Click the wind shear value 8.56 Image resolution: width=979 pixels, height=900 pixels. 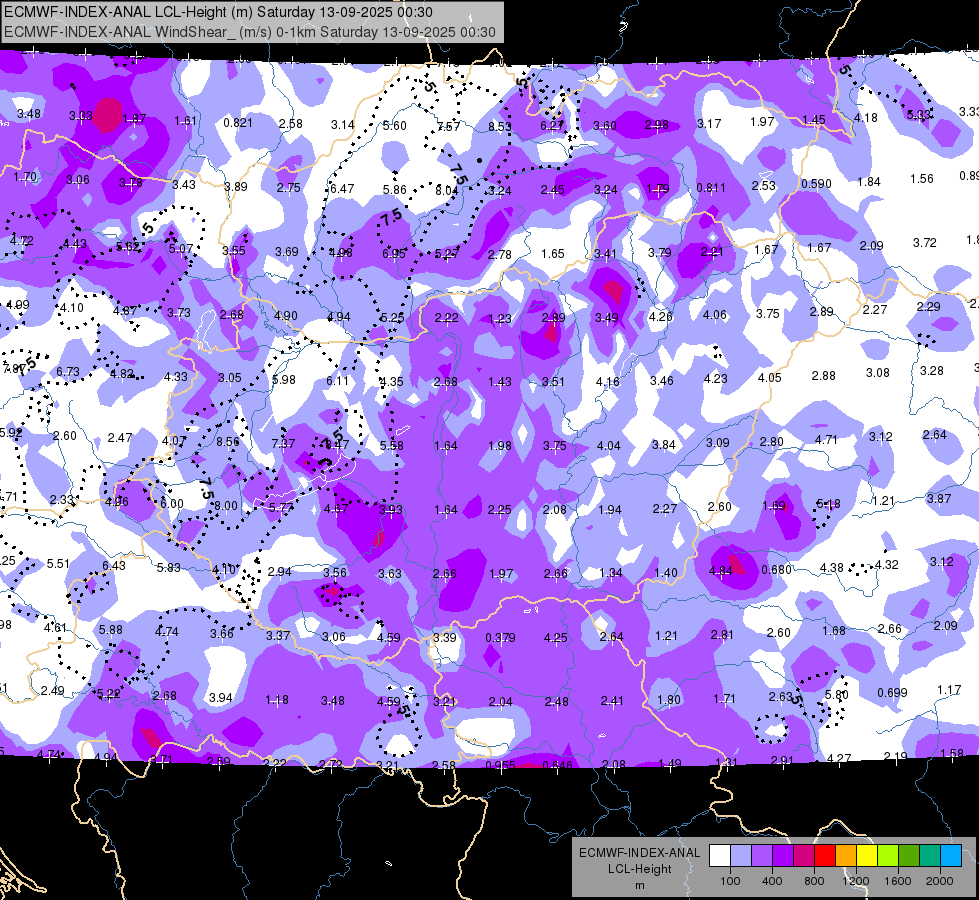[228, 442]
